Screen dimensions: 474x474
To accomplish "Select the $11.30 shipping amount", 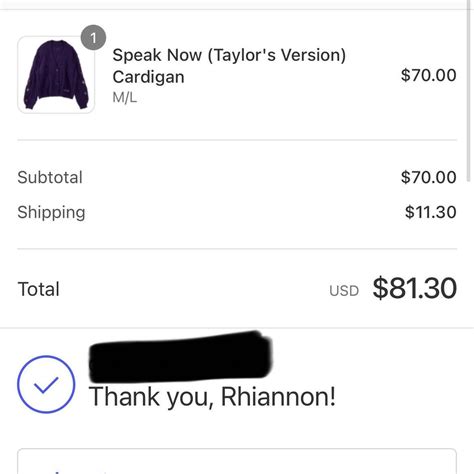I will click(x=430, y=212).
